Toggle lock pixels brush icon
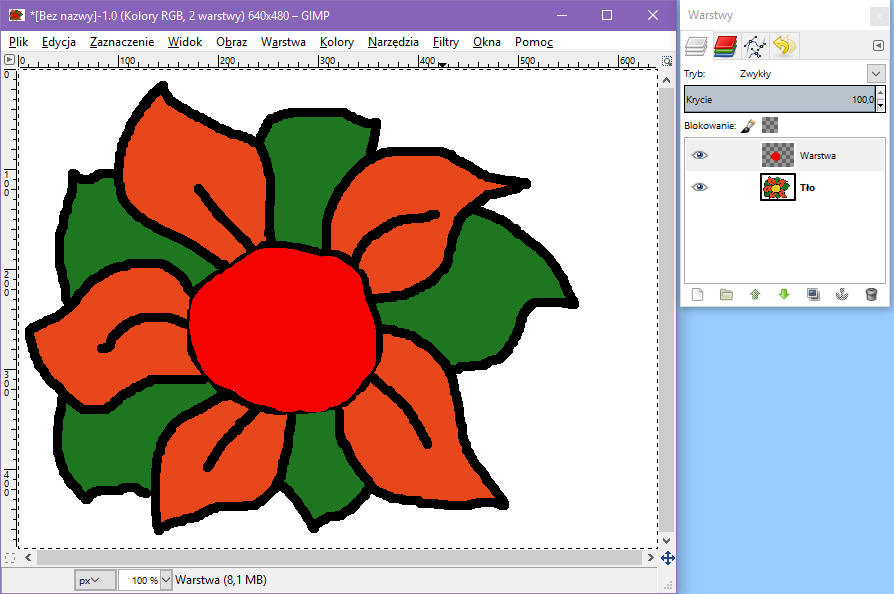Screen dimensions: 894x594 (748, 125)
